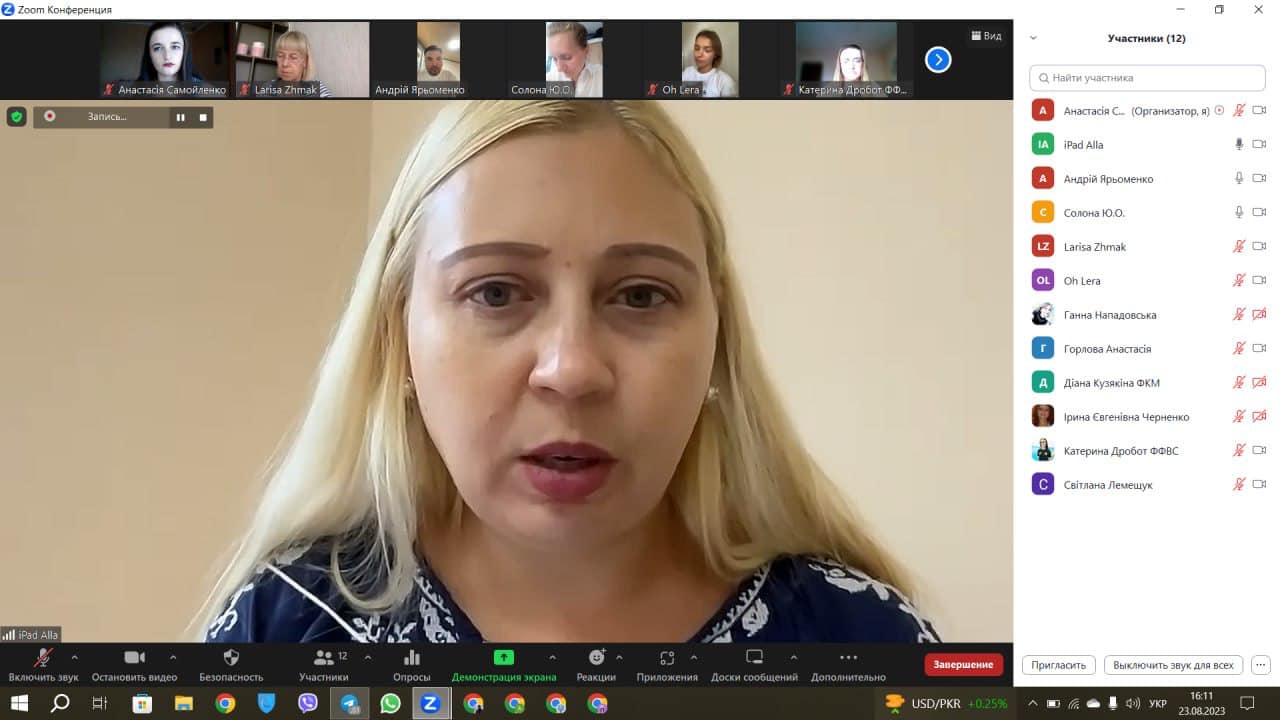Click Пригласить button in participants panel
This screenshot has height=720, width=1280.
pos(1058,665)
